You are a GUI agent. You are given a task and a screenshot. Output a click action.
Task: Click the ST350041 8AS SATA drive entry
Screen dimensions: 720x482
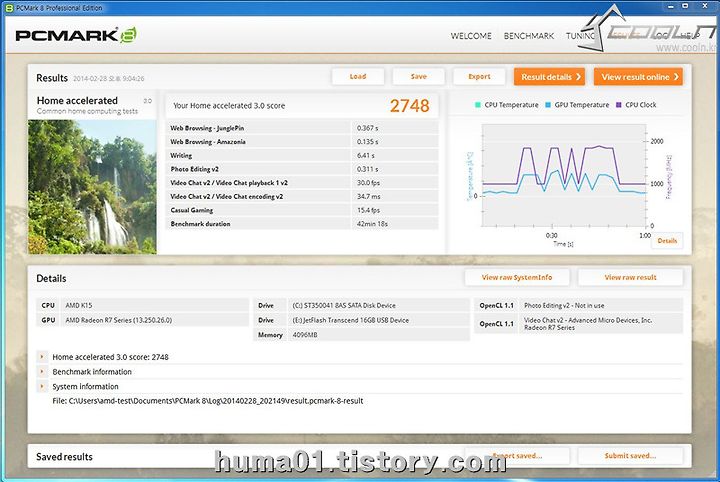click(343, 305)
